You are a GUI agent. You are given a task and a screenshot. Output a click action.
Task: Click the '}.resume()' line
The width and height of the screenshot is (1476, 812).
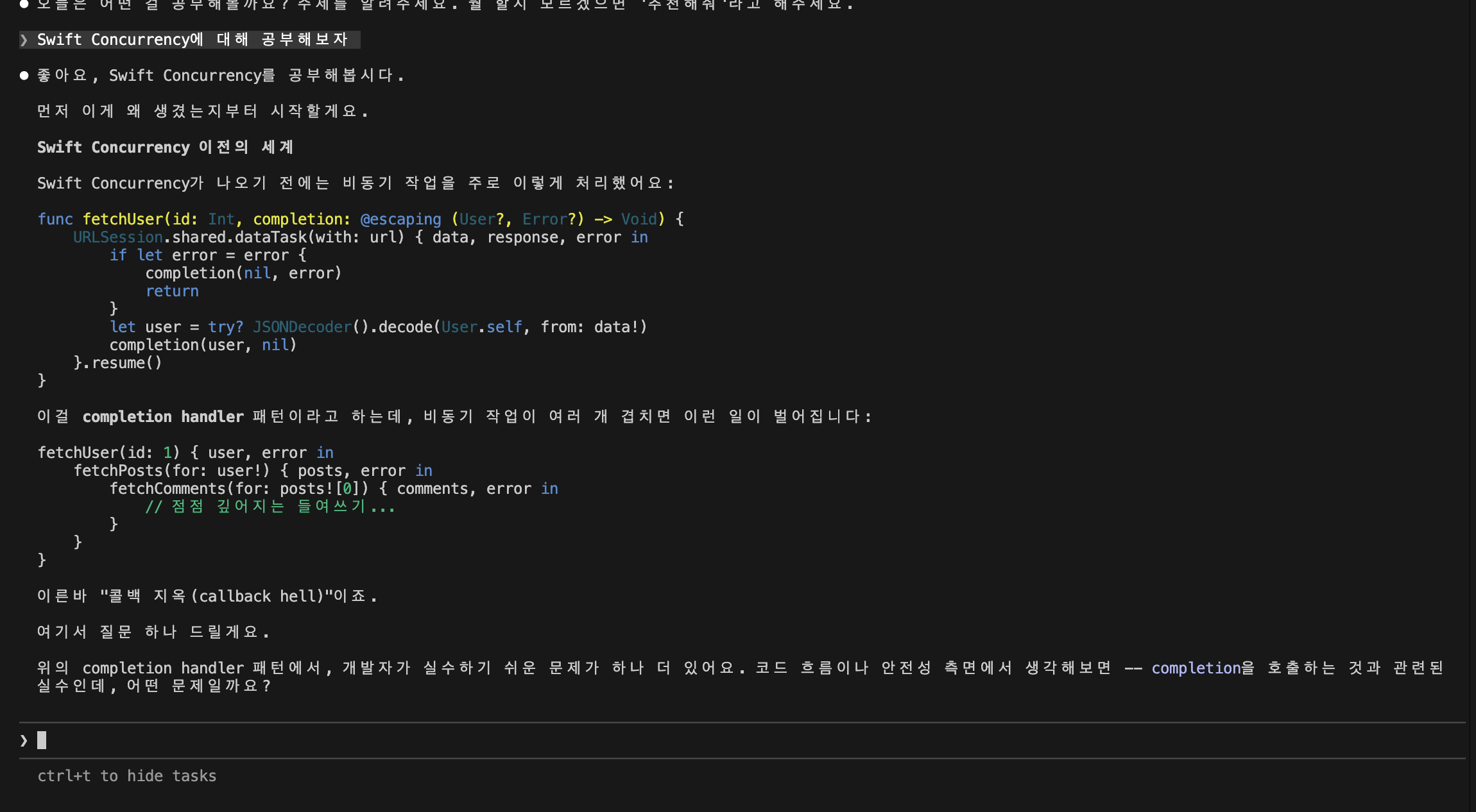point(118,363)
